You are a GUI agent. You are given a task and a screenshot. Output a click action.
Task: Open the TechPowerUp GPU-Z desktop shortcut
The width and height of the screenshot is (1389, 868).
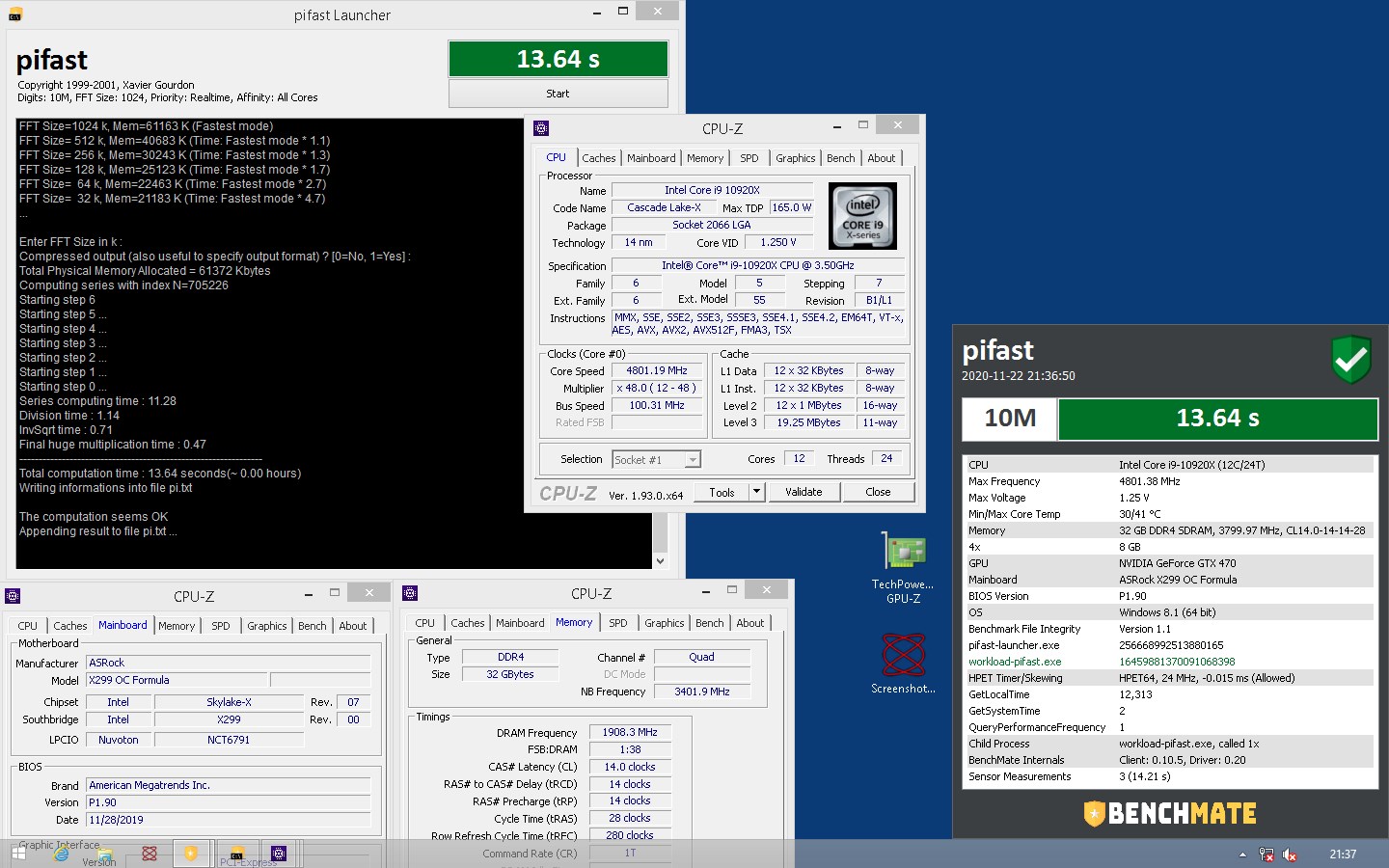904,568
